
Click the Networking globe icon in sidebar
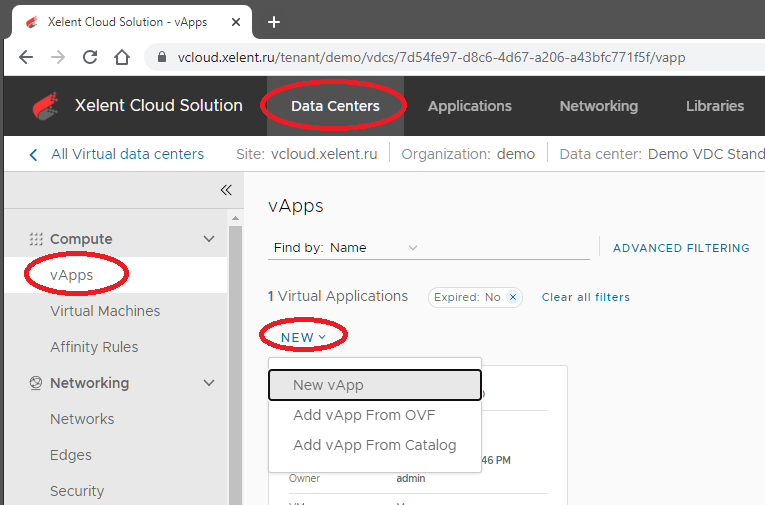coord(36,383)
